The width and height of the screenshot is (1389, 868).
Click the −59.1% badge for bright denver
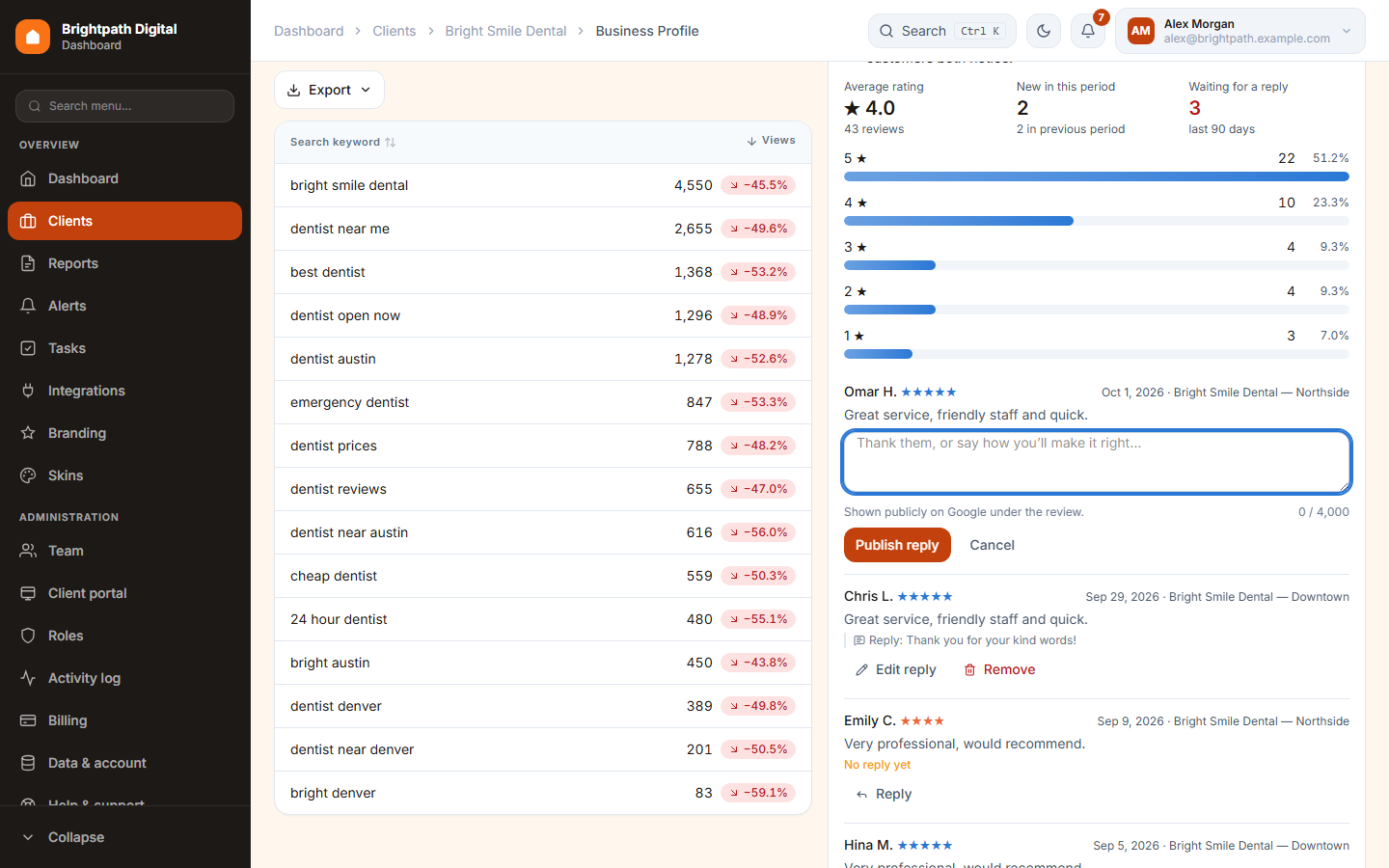758,793
